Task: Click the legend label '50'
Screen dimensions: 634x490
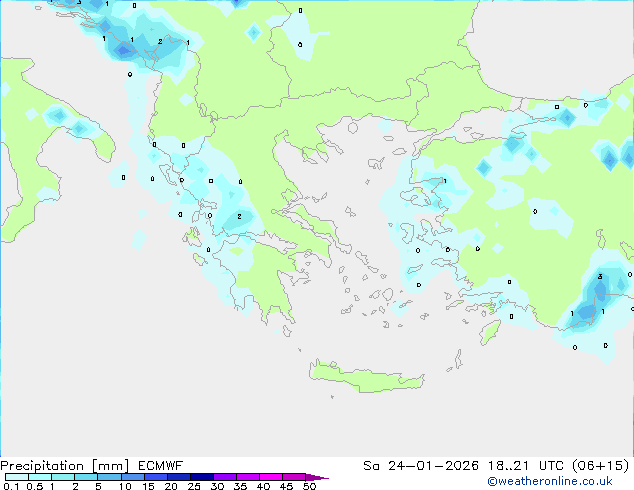Action: click(x=309, y=486)
